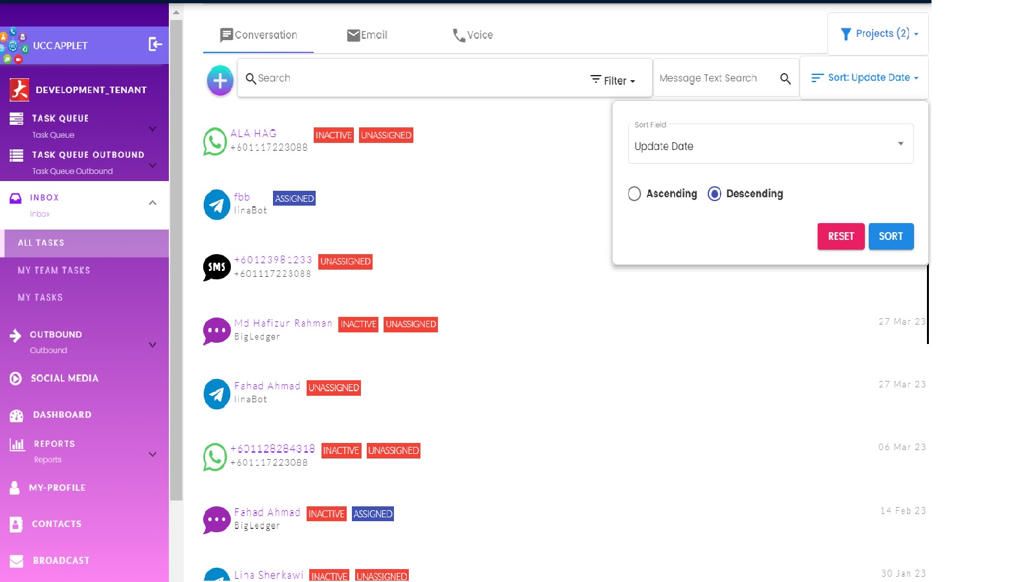This screenshot has height=582, width=1024.
Task: Click the logout icon beside UCC APPLET
Action: 155,44
